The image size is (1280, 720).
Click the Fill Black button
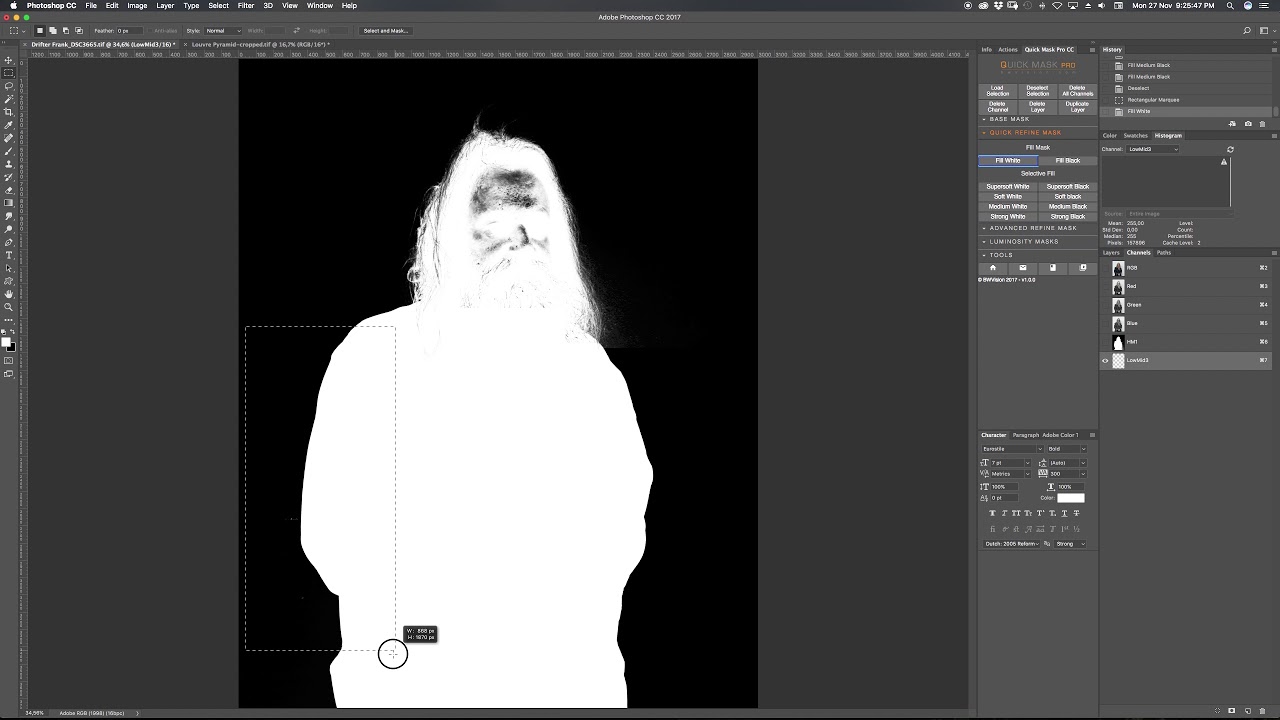1067,160
